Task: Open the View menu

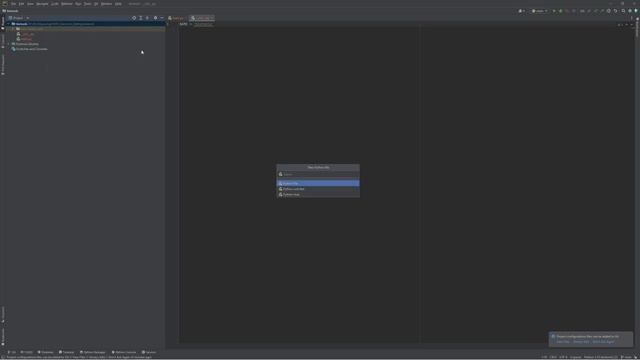Action: 30,4
